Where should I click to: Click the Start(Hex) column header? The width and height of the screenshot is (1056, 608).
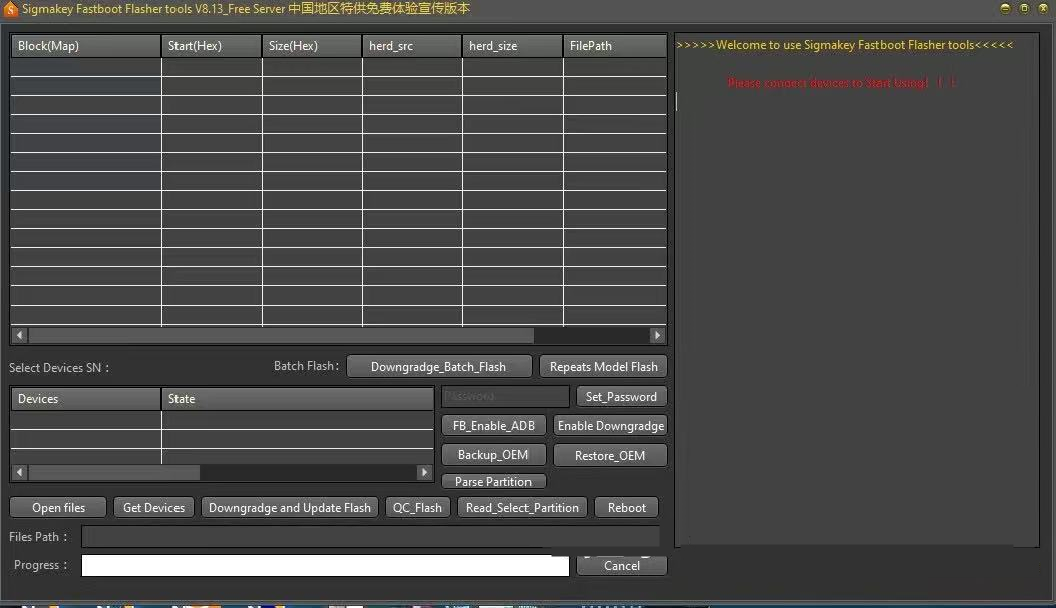coord(211,46)
